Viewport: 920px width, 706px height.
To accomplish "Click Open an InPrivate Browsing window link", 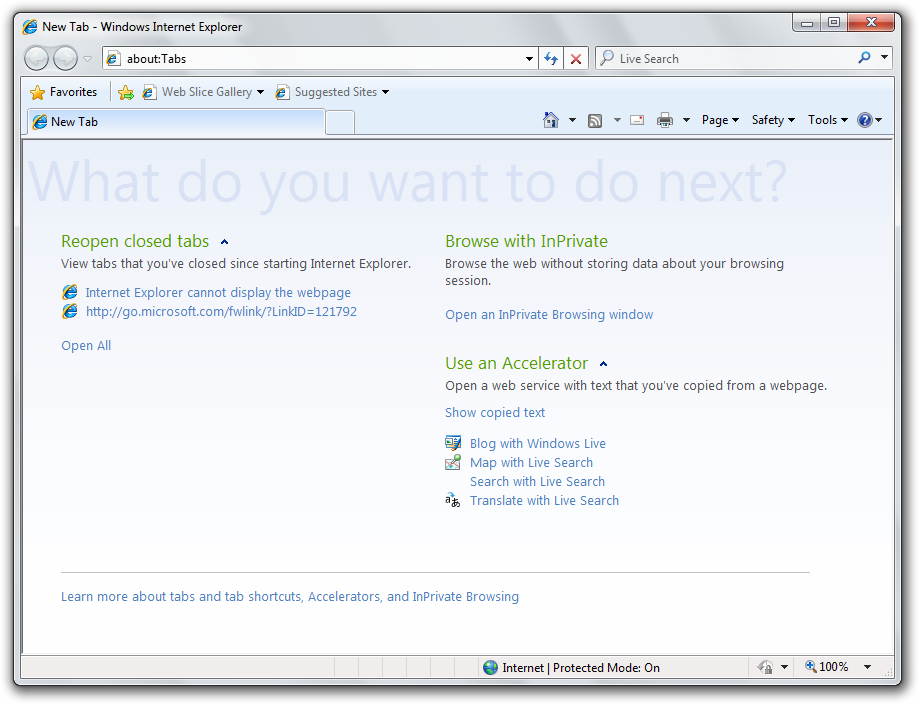I will pyautogui.click(x=549, y=315).
